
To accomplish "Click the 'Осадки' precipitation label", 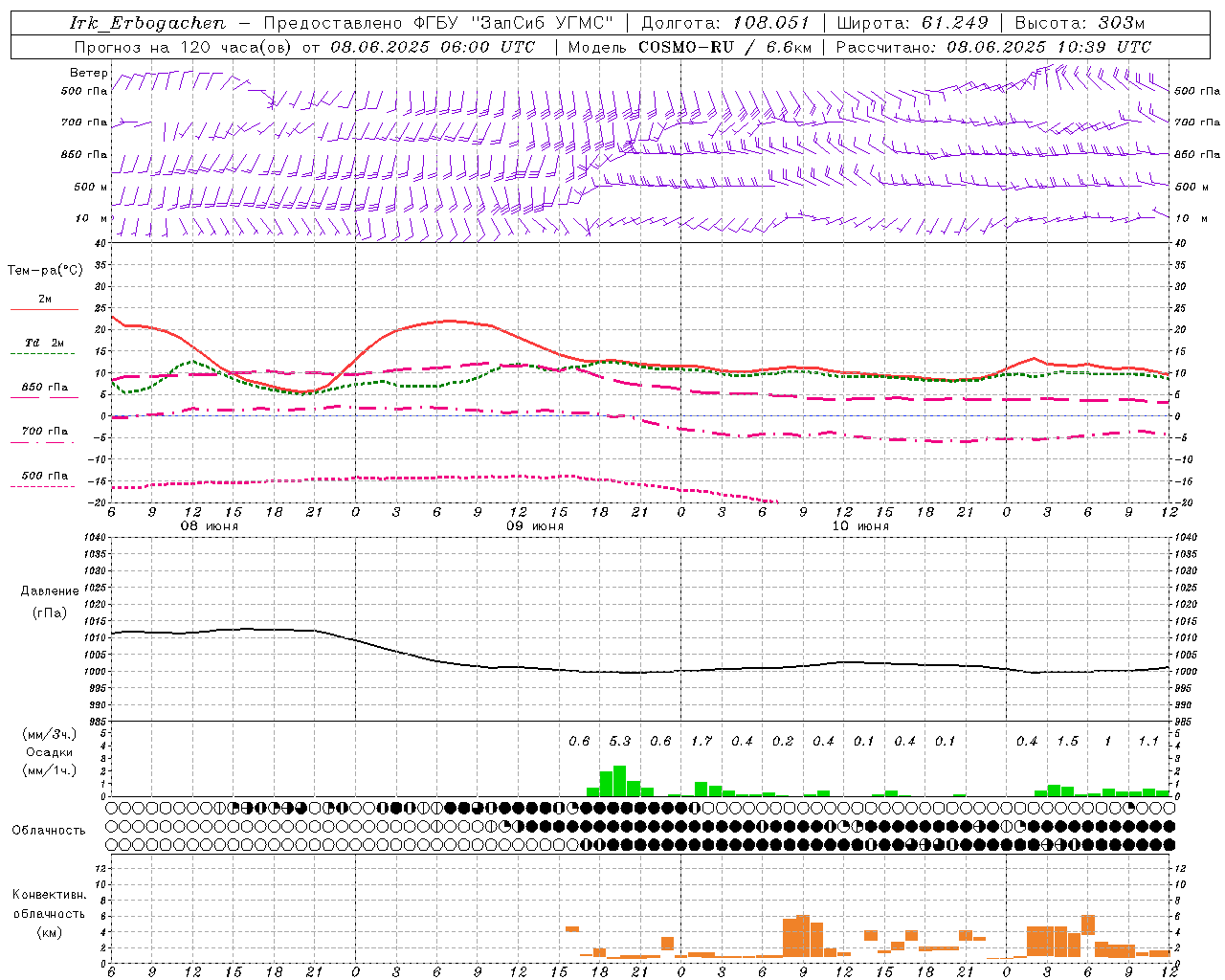I will (x=48, y=752).
